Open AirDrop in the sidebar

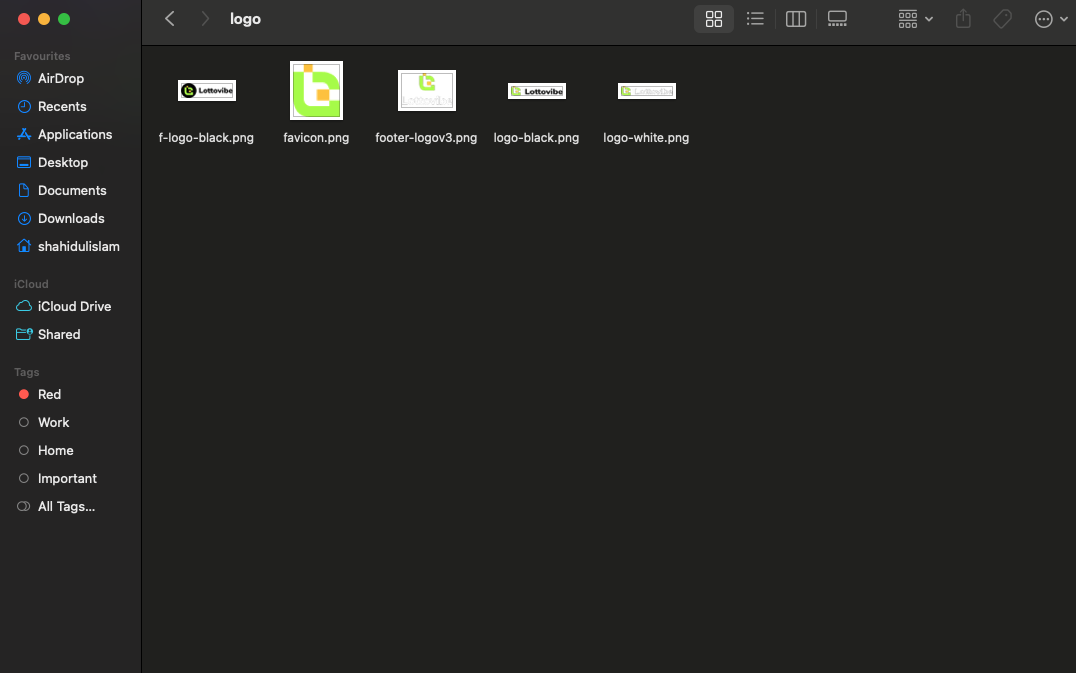[x=60, y=78]
